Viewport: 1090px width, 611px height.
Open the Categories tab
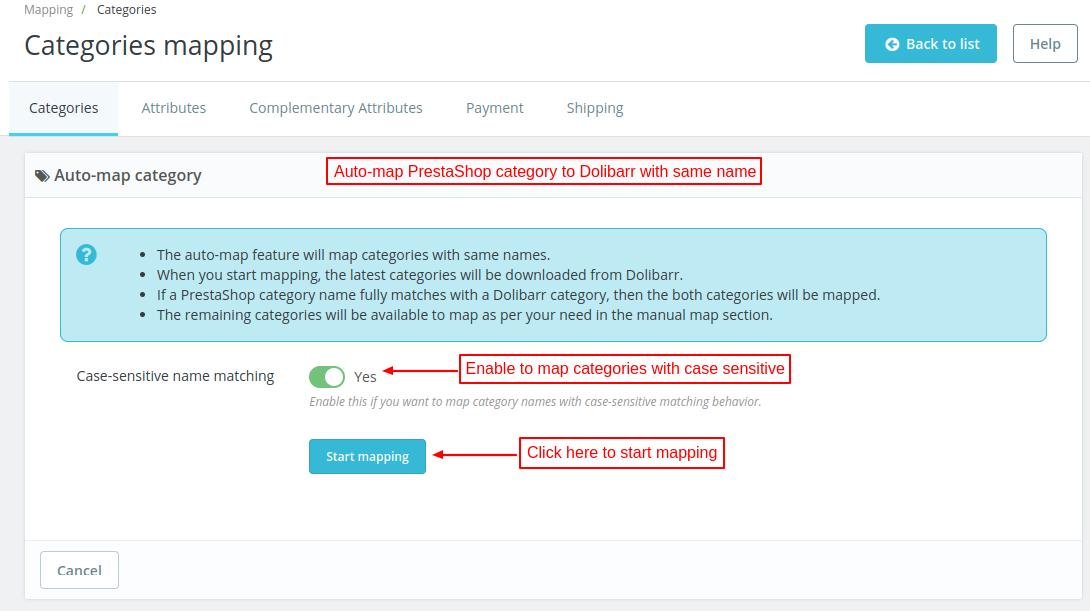[x=63, y=108]
